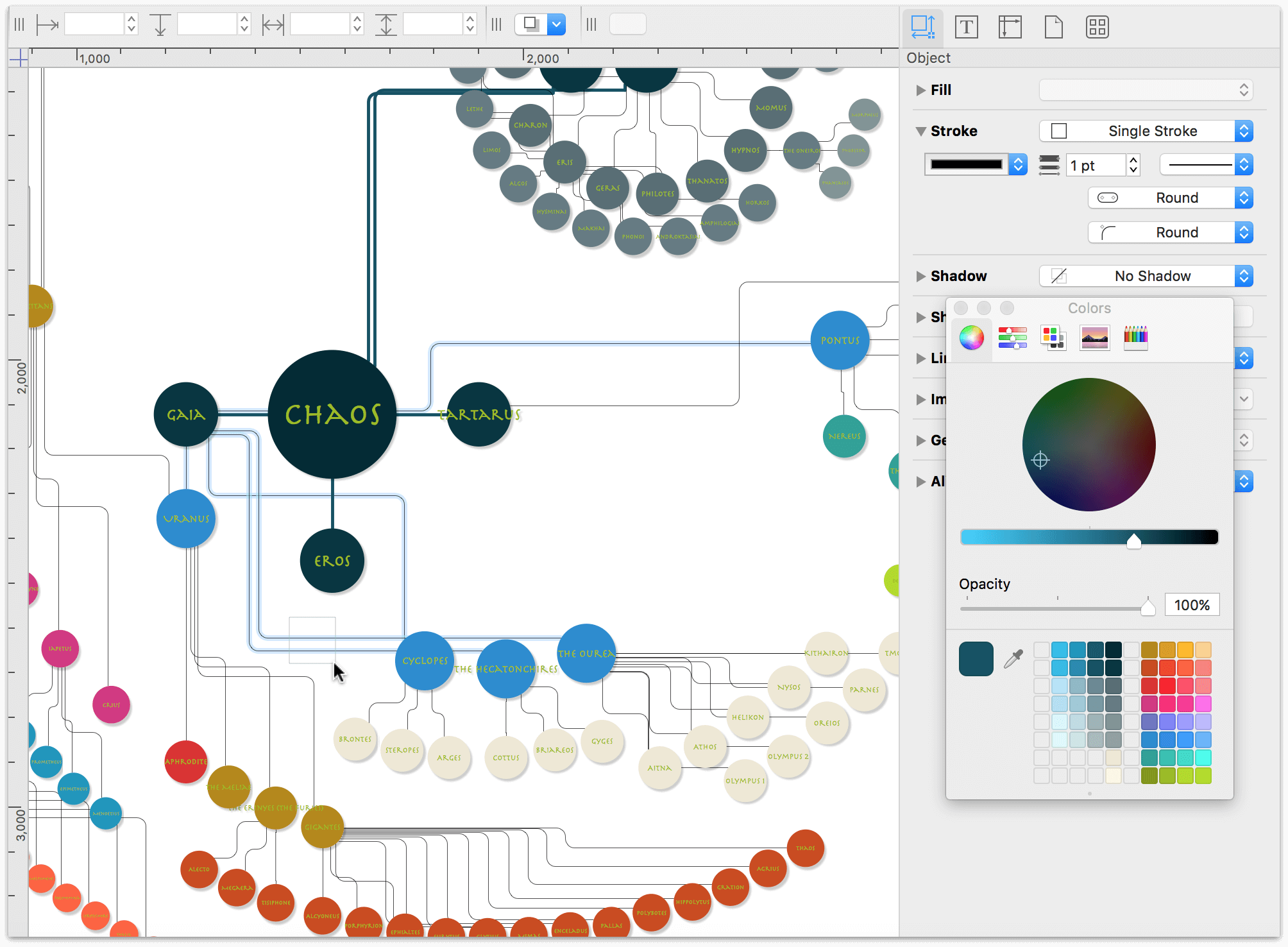Select the TARTARUS node
The image size is (1288, 947).
(479, 414)
